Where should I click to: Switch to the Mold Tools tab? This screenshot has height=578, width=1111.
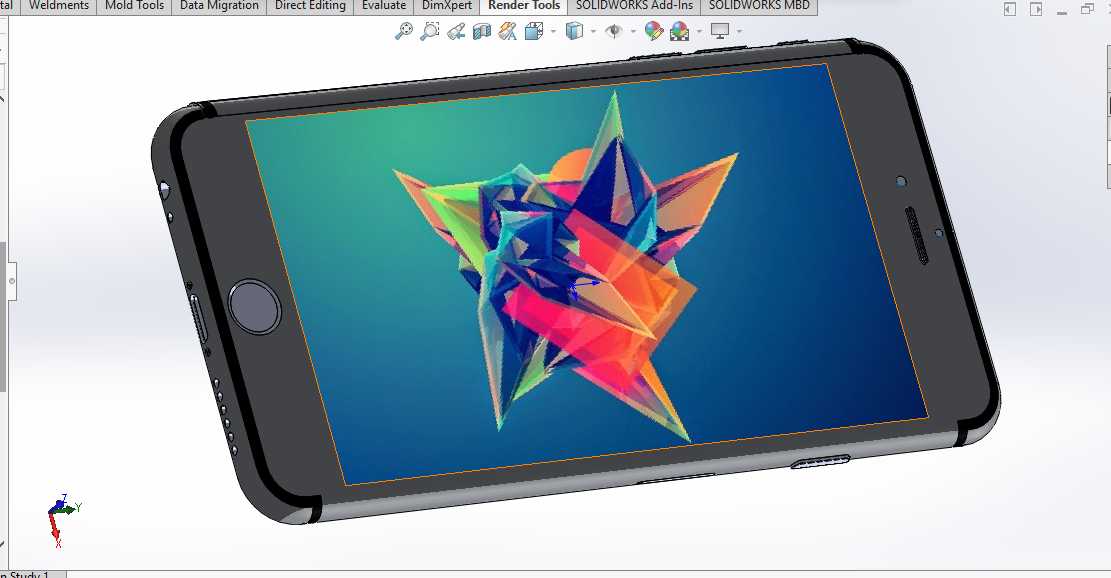(135, 6)
